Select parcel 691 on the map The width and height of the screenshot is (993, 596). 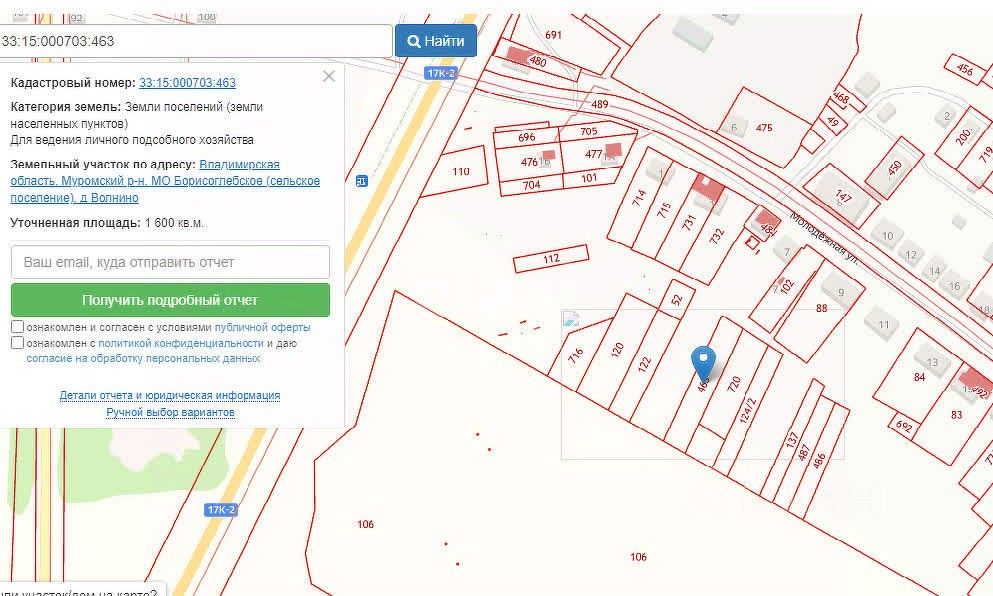[x=553, y=35]
